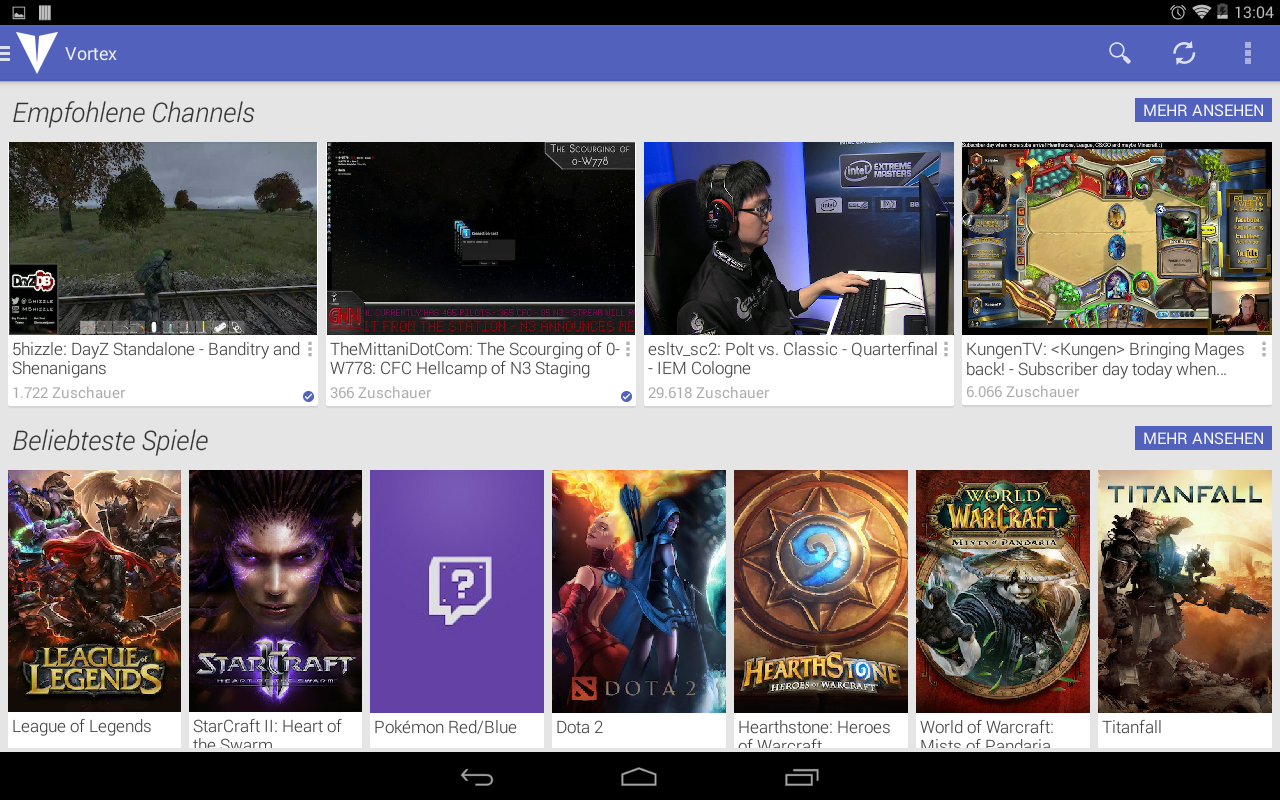Open the app bar overflow menu

coord(1248,53)
